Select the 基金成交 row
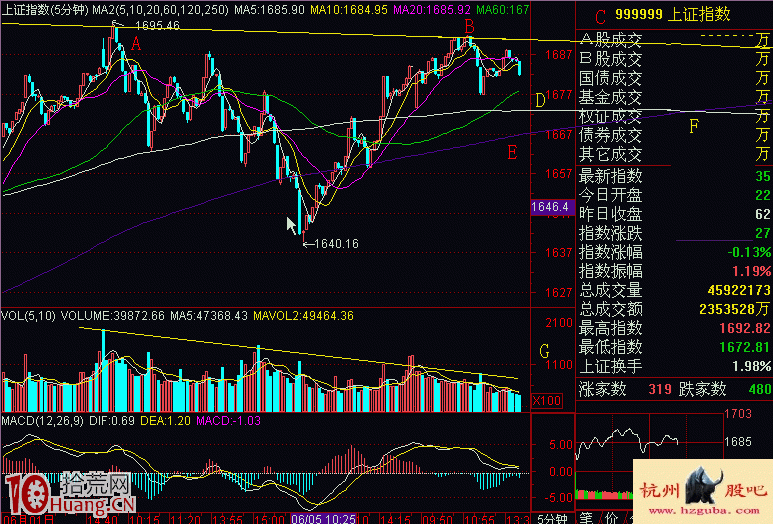Screen dimensions: 773x524 (673, 97)
